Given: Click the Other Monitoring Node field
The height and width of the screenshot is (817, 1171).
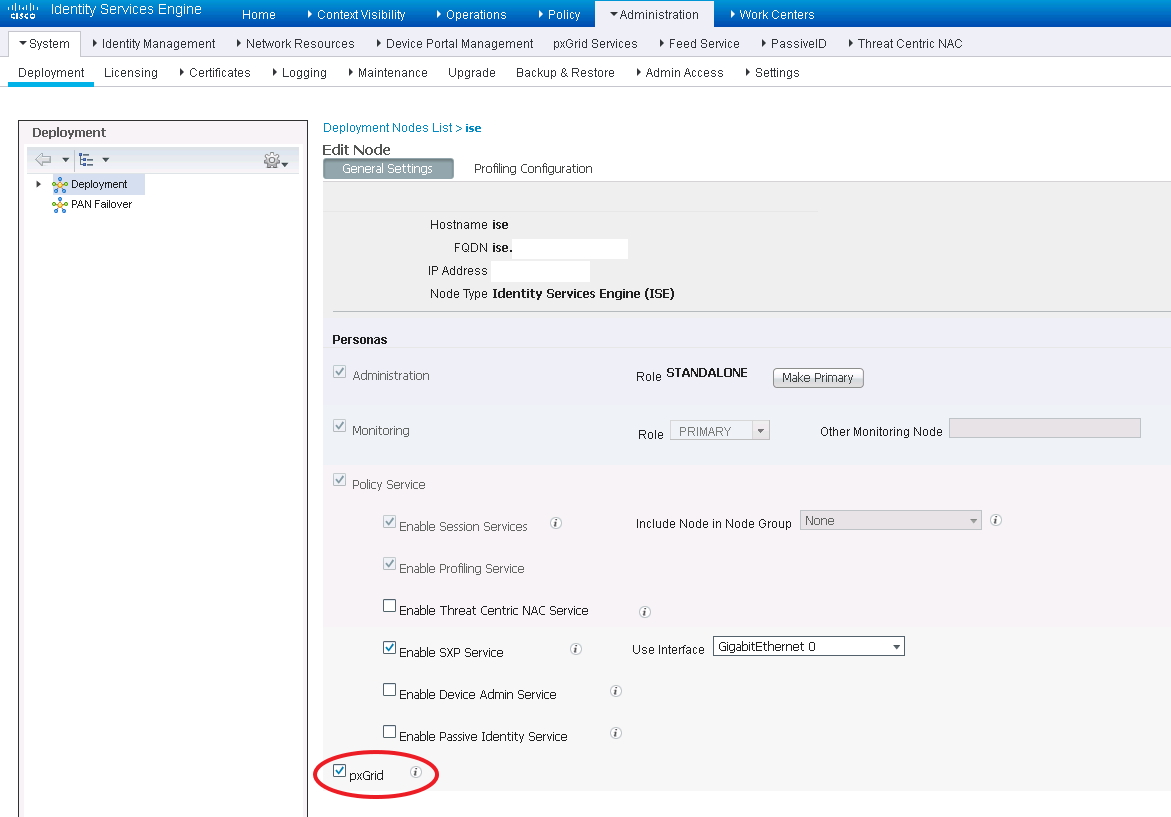Looking at the screenshot, I should [1045, 428].
